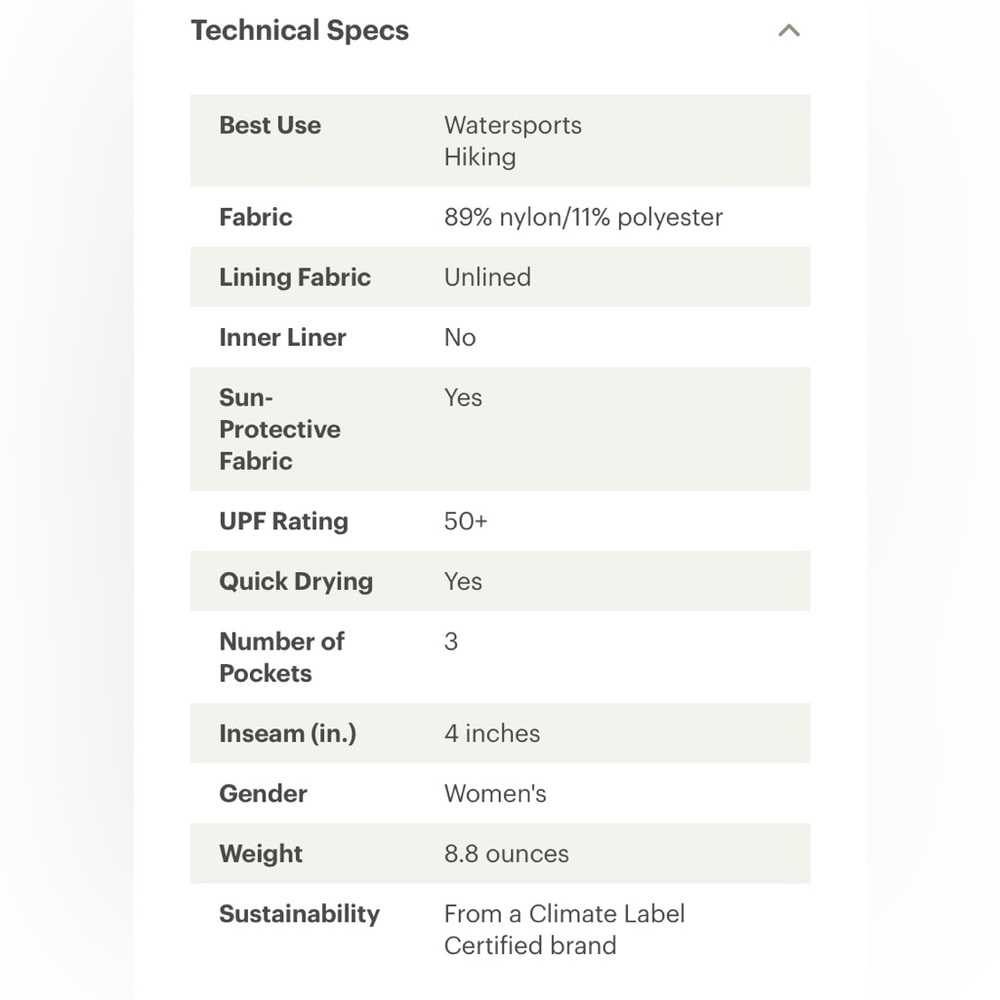The height and width of the screenshot is (1000, 1000).
Task: Click the 50+ UPF value
Action: pyautogui.click(x=466, y=521)
